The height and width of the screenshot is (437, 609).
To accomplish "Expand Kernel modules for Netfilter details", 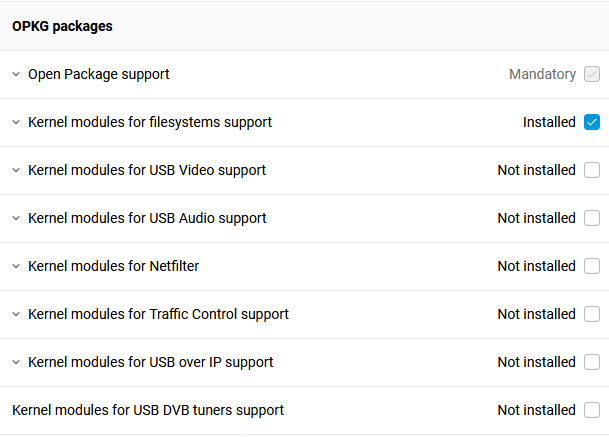I will 16,266.
